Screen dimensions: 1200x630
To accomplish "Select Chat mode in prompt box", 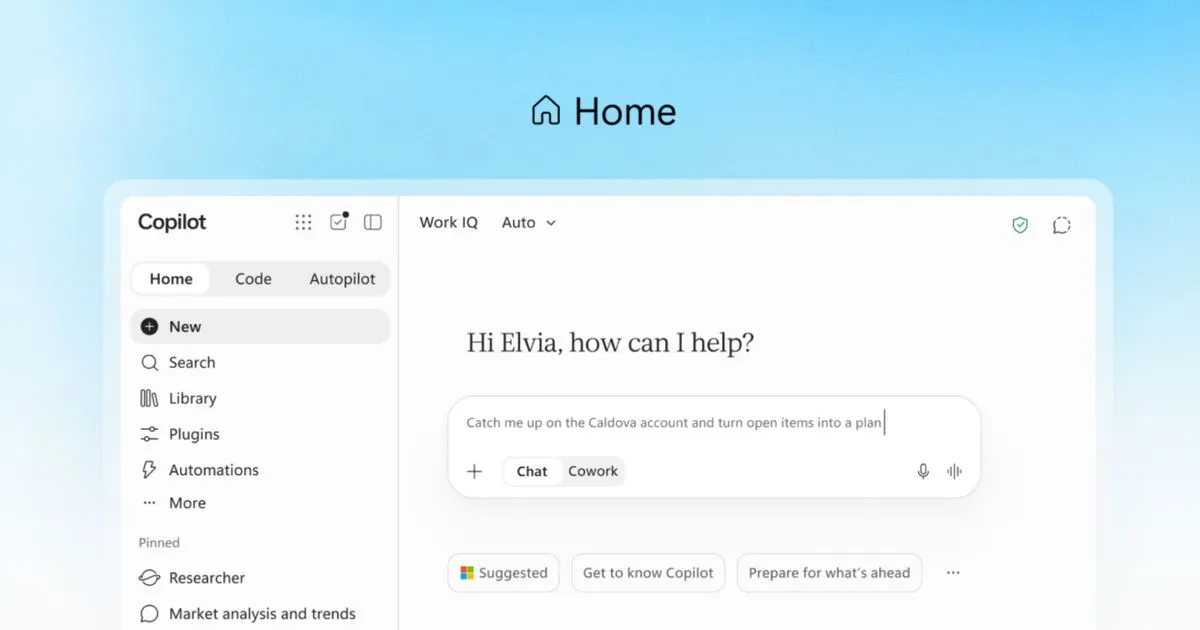I will (x=532, y=471).
